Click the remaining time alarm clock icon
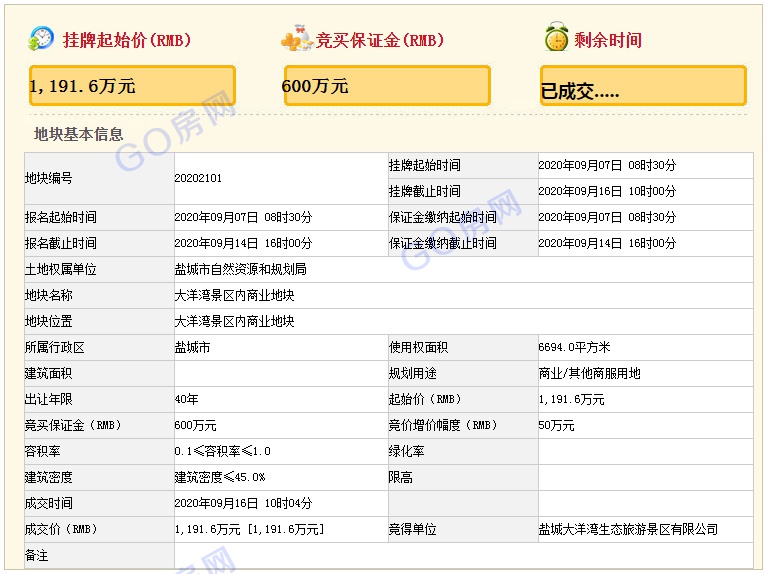The image size is (770, 574). (556, 39)
